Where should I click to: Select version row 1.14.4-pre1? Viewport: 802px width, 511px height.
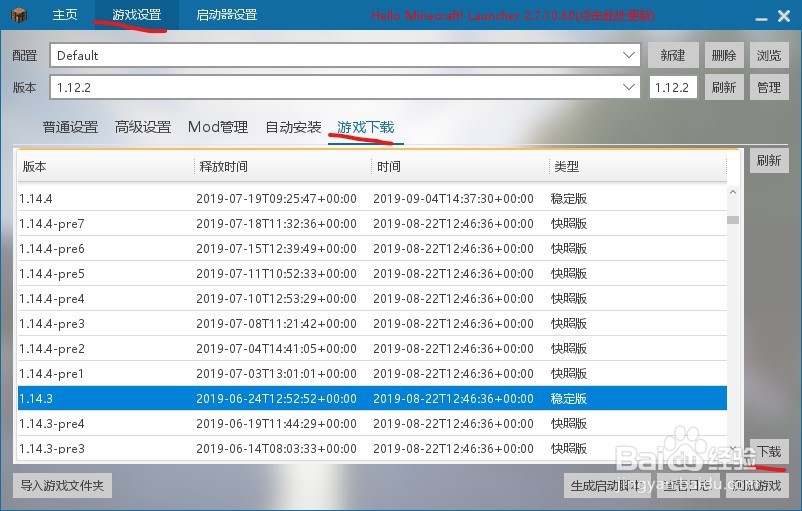372,374
